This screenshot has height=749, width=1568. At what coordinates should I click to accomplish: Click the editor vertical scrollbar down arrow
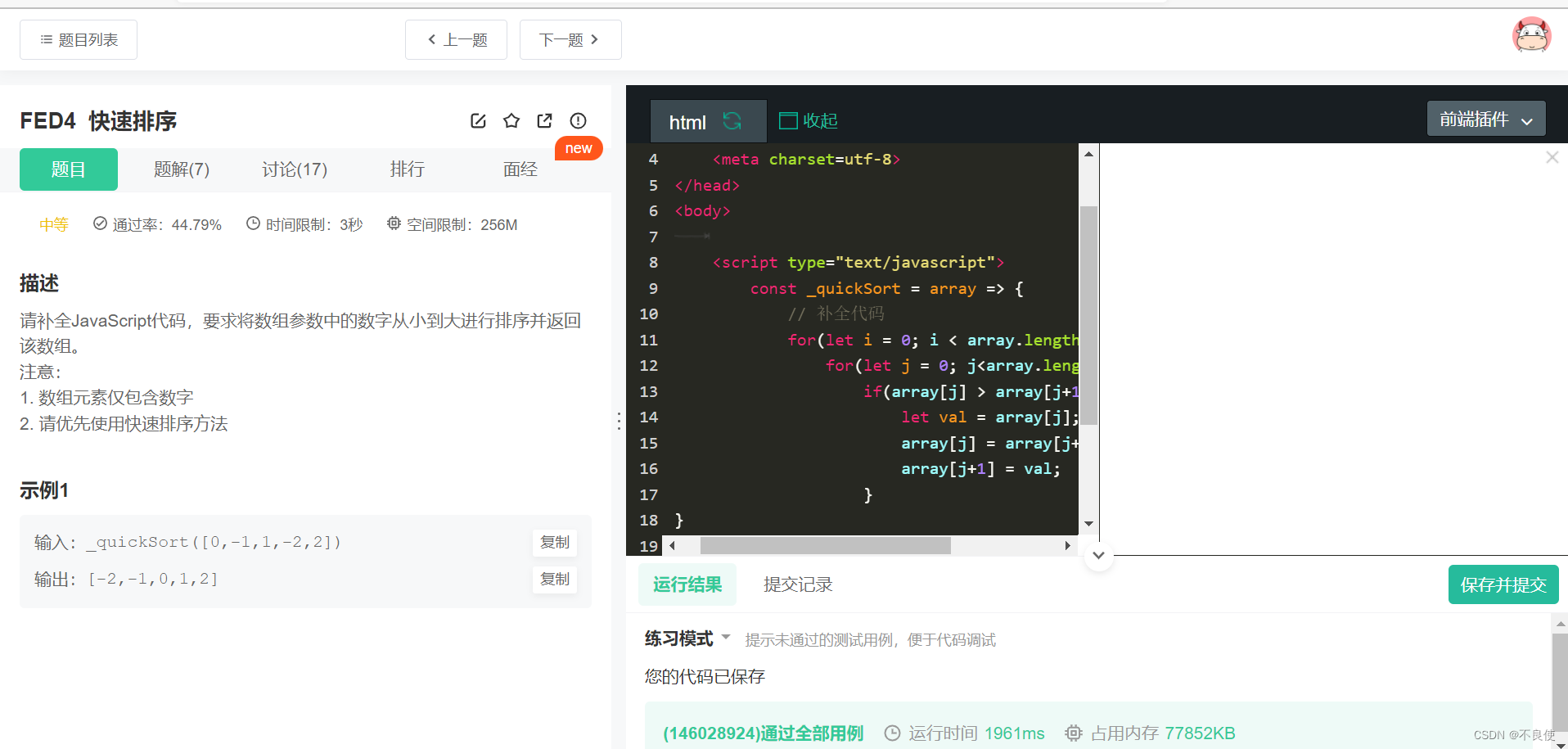[x=1088, y=524]
